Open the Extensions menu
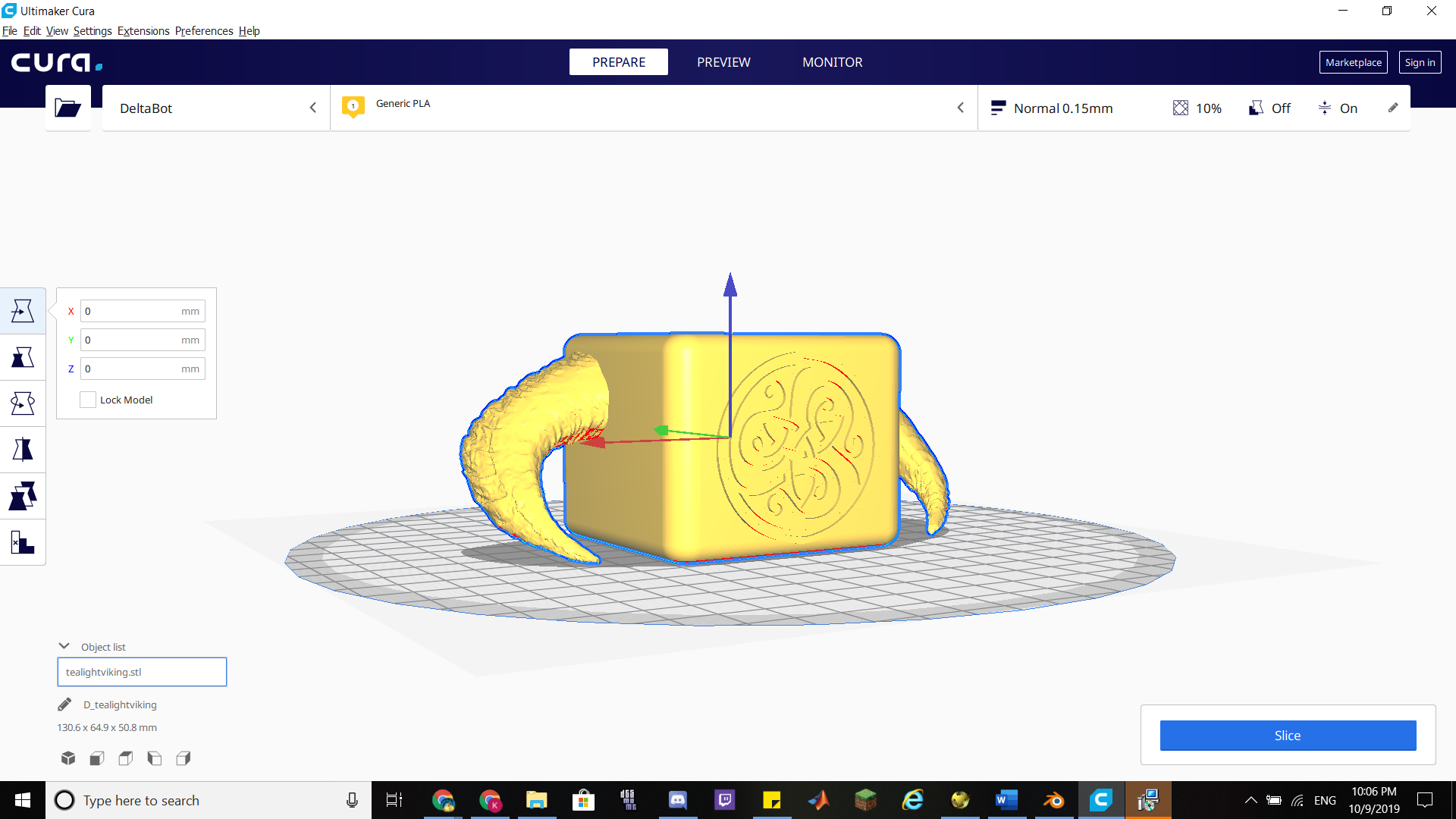The image size is (1456, 819). pos(143,31)
